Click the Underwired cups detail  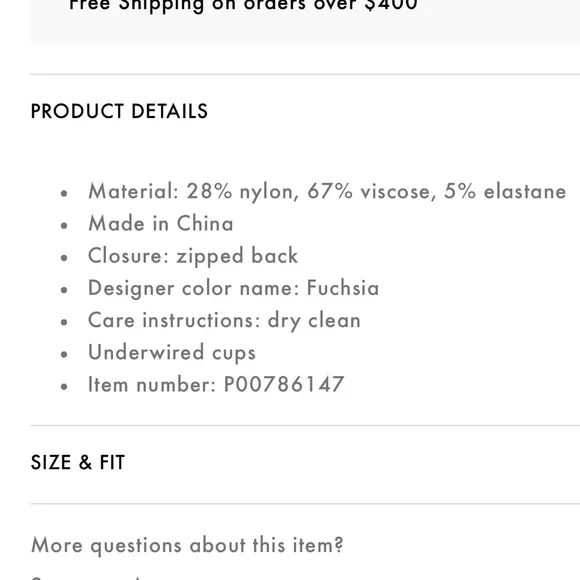[x=172, y=353]
